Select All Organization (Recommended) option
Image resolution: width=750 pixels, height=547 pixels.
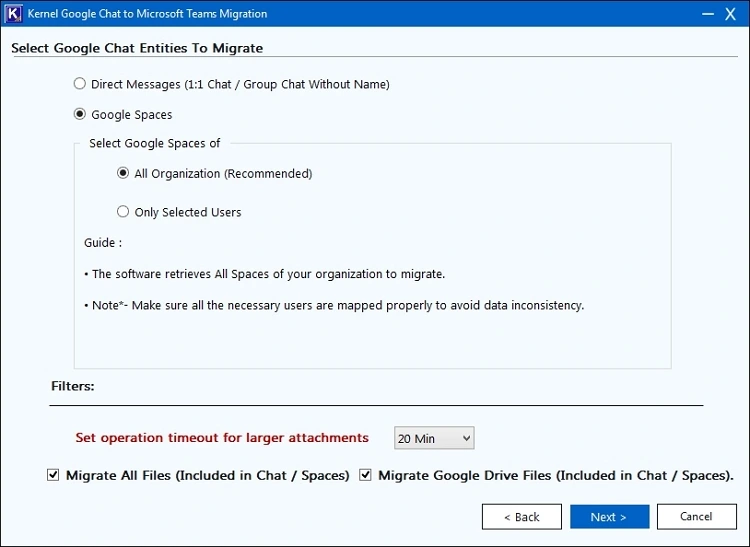point(123,173)
